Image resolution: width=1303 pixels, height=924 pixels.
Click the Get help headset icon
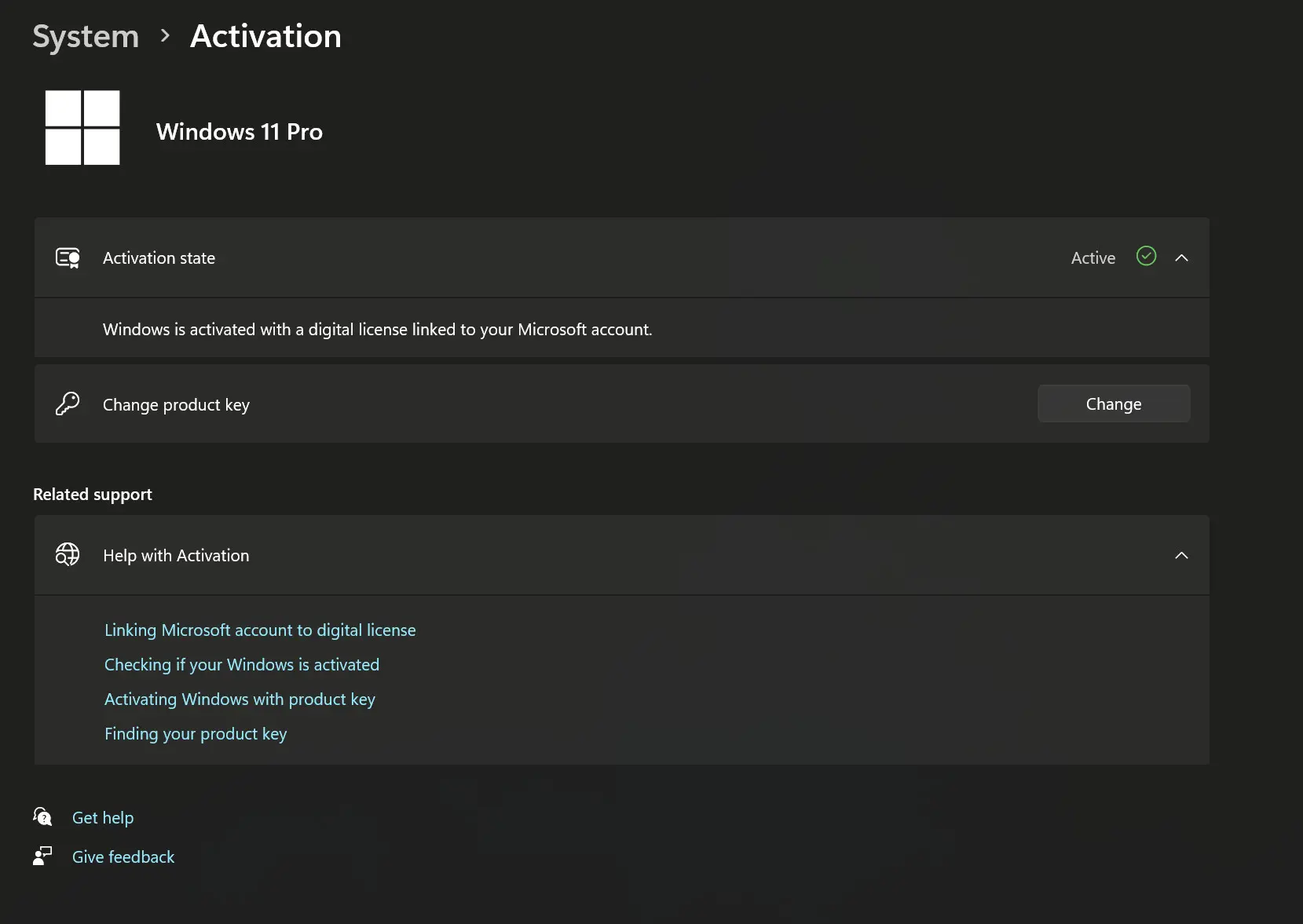tap(42, 817)
